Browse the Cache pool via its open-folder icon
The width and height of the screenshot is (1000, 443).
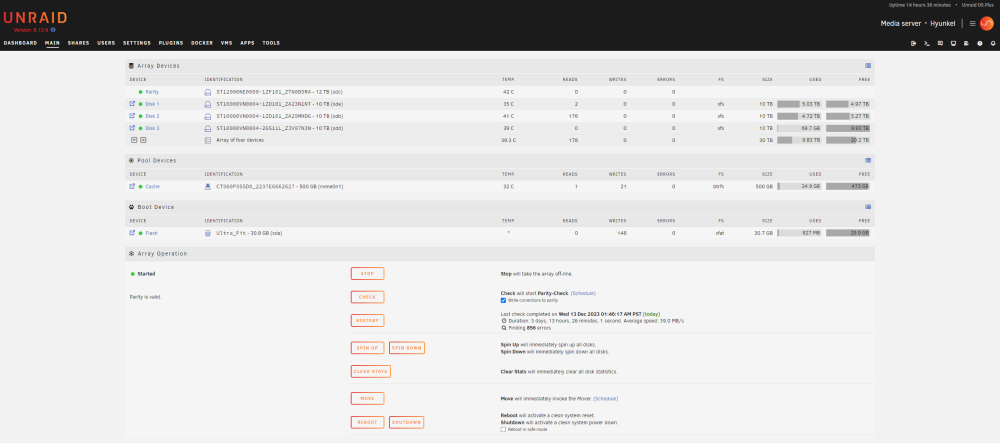tap(132, 187)
